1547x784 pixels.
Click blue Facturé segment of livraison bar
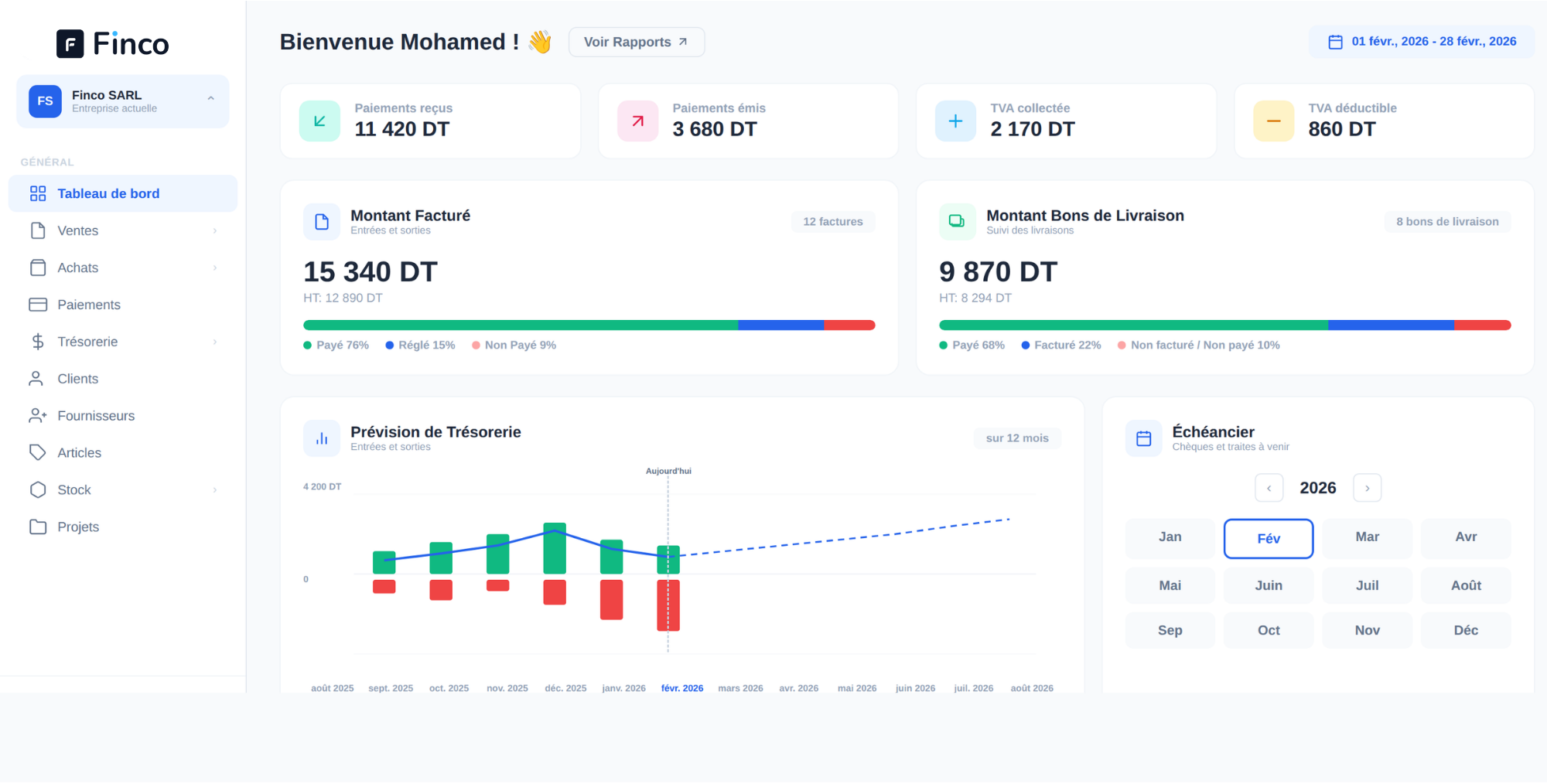point(1391,326)
